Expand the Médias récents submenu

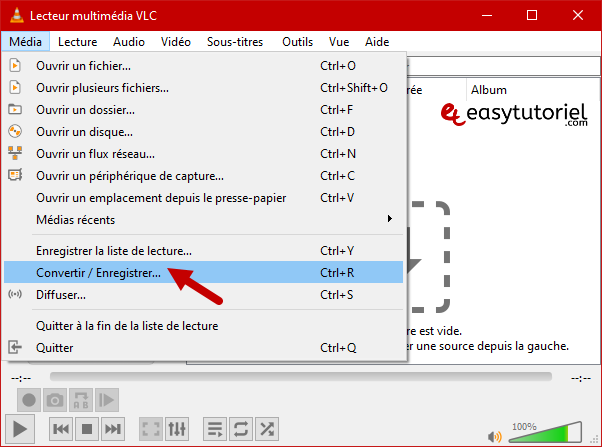click(x=203, y=220)
